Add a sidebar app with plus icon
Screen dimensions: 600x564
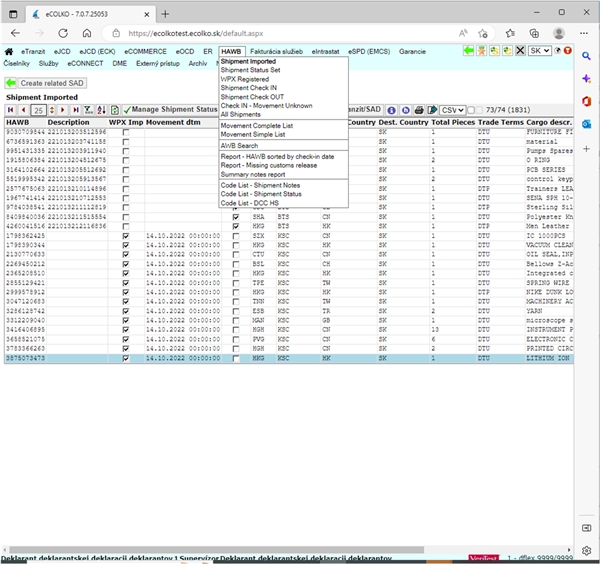(586, 149)
